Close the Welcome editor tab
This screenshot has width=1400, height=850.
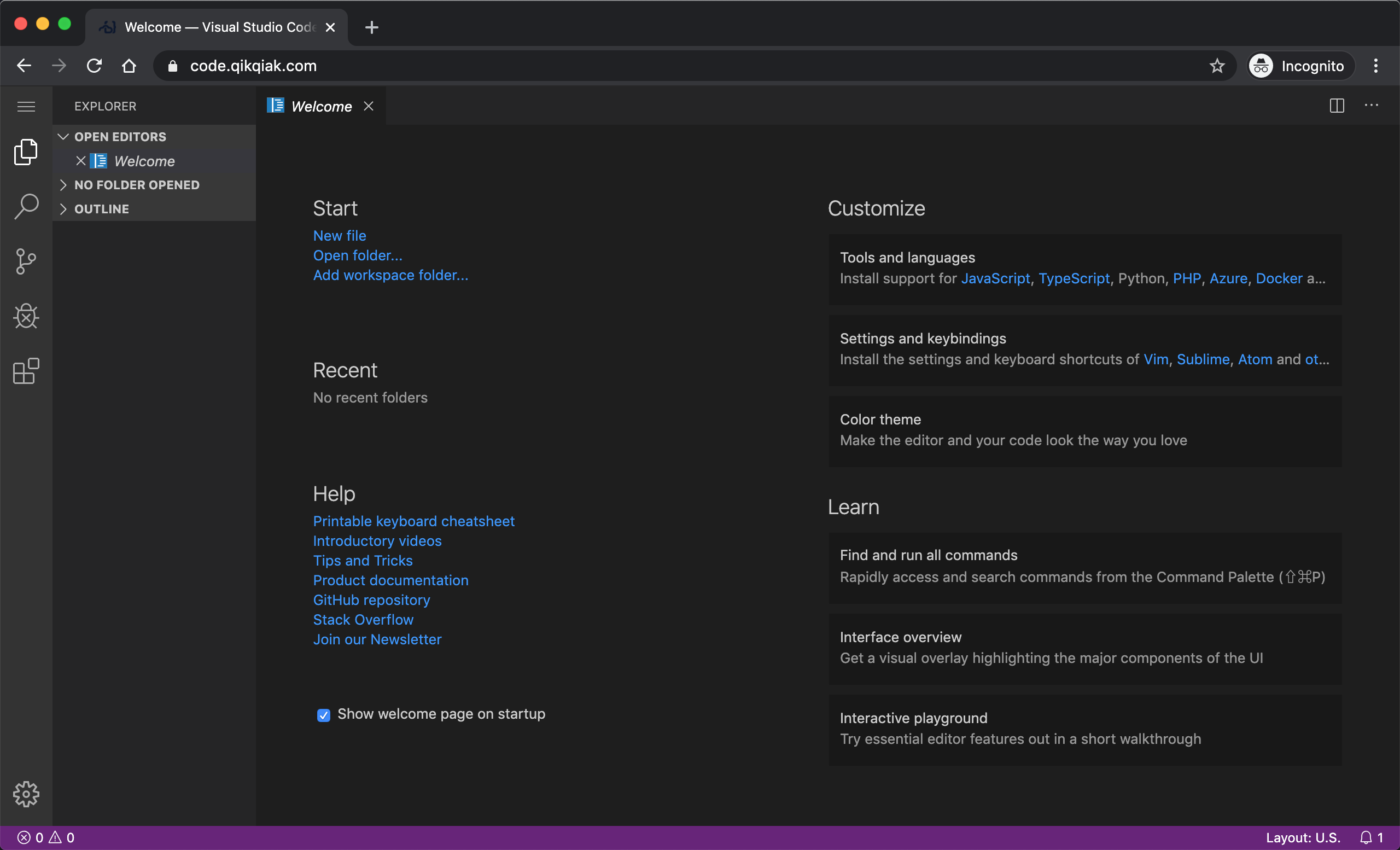tap(369, 106)
